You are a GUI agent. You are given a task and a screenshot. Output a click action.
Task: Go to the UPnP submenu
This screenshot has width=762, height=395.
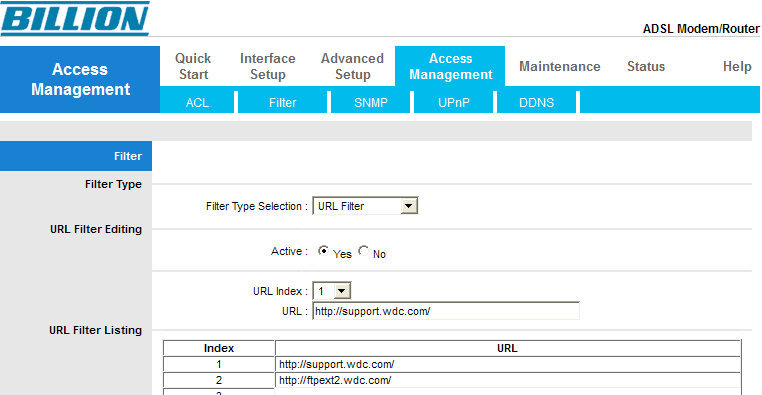point(453,103)
